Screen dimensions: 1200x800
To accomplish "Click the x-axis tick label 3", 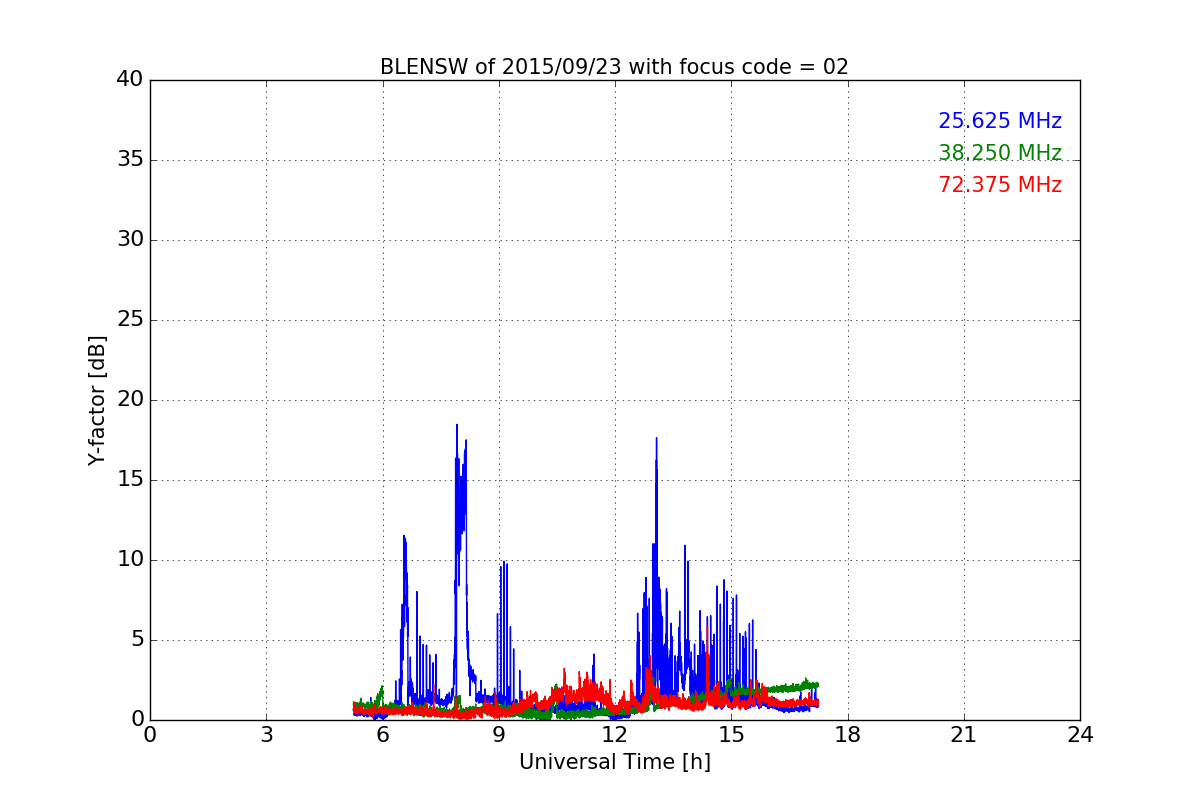I will point(266,735).
